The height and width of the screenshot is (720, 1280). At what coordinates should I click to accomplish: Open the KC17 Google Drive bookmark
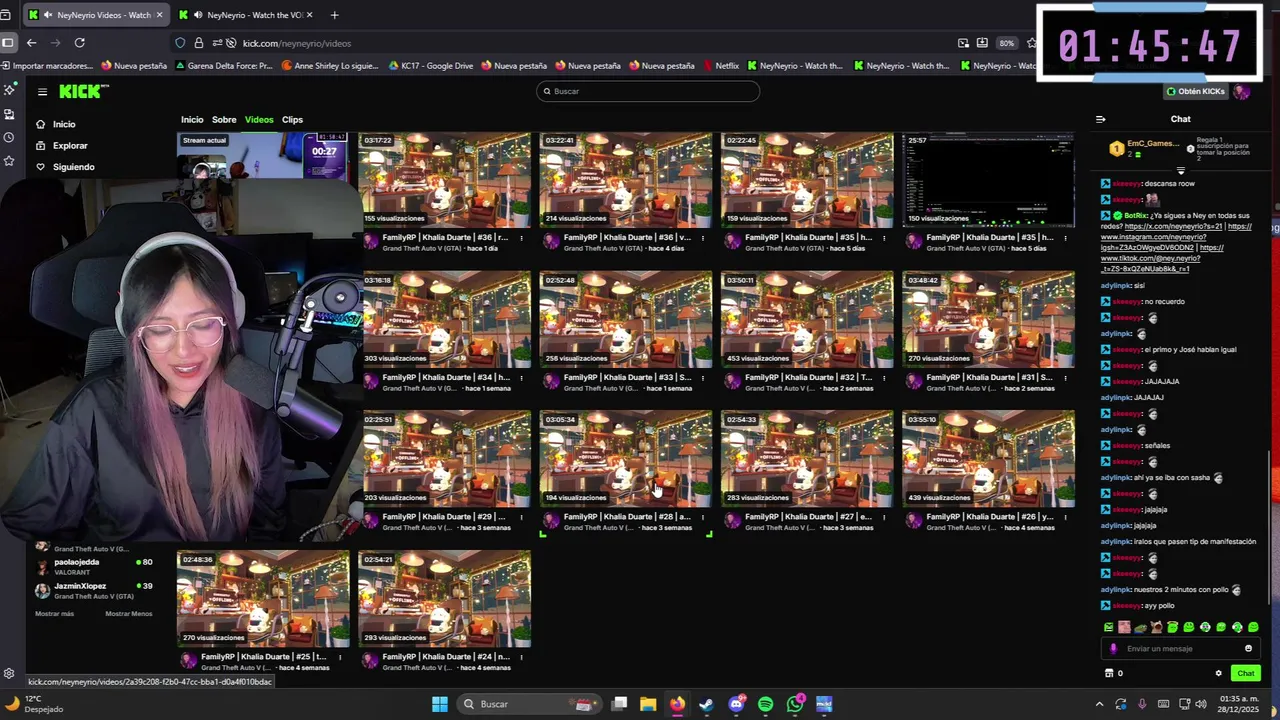click(x=430, y=66)
